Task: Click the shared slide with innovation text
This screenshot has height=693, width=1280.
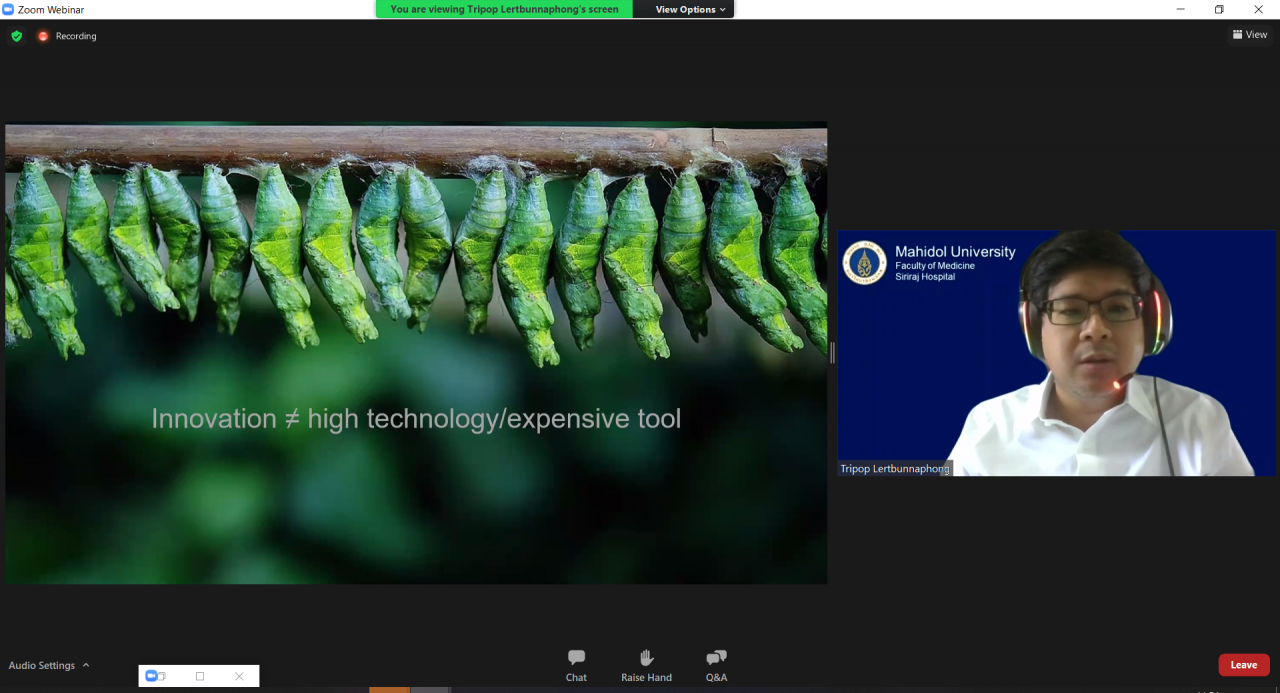Action: coord(416,418)
